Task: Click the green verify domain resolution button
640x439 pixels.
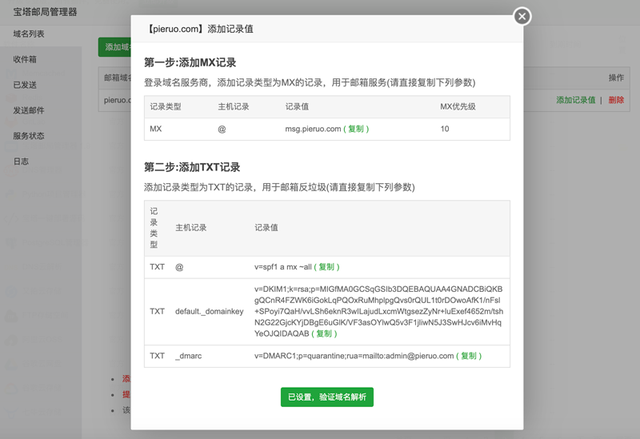Action: [x=327, y=397]
